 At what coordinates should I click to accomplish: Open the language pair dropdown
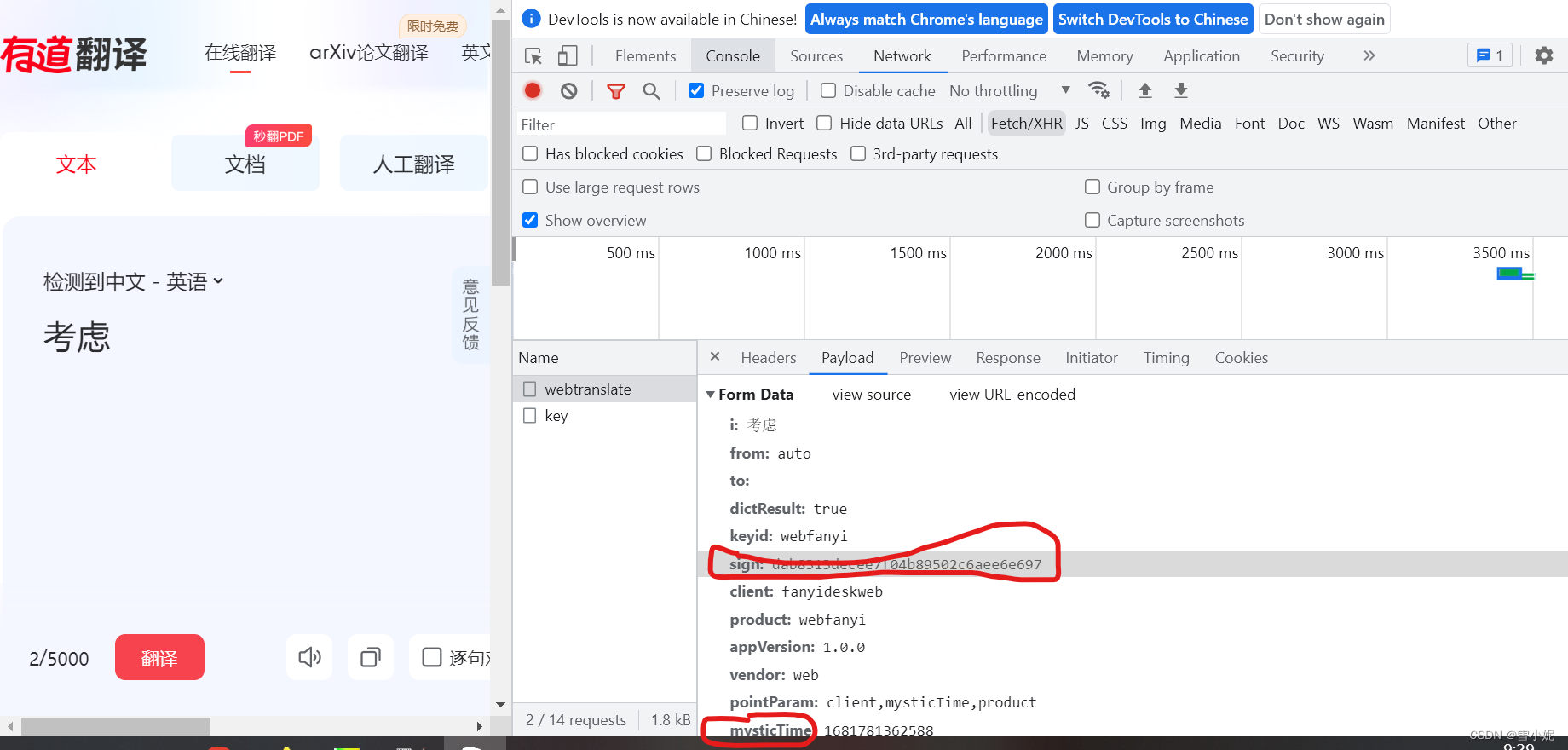[133, 282]
